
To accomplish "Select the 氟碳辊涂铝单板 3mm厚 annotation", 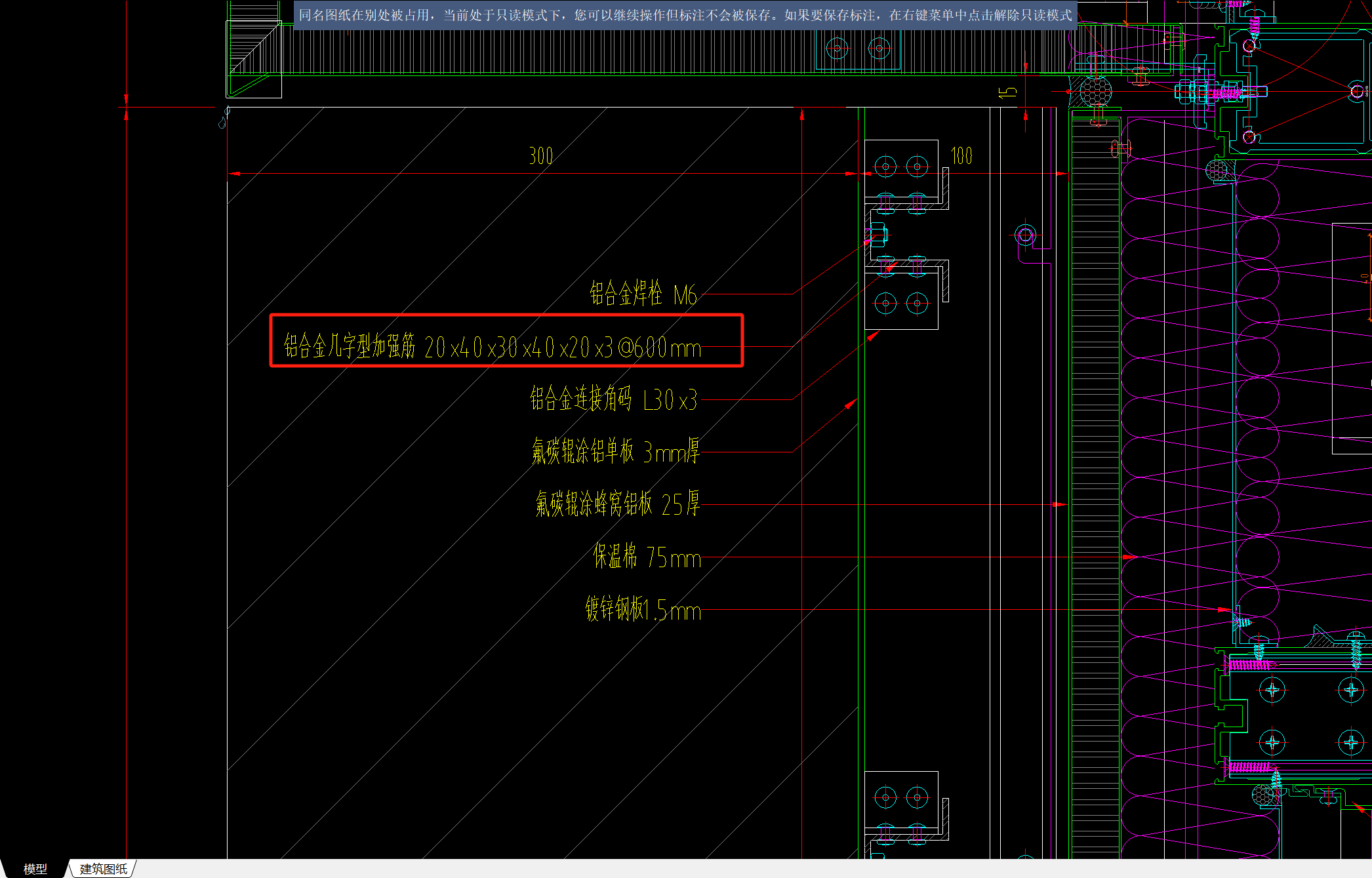I will (x=615, y=451).
